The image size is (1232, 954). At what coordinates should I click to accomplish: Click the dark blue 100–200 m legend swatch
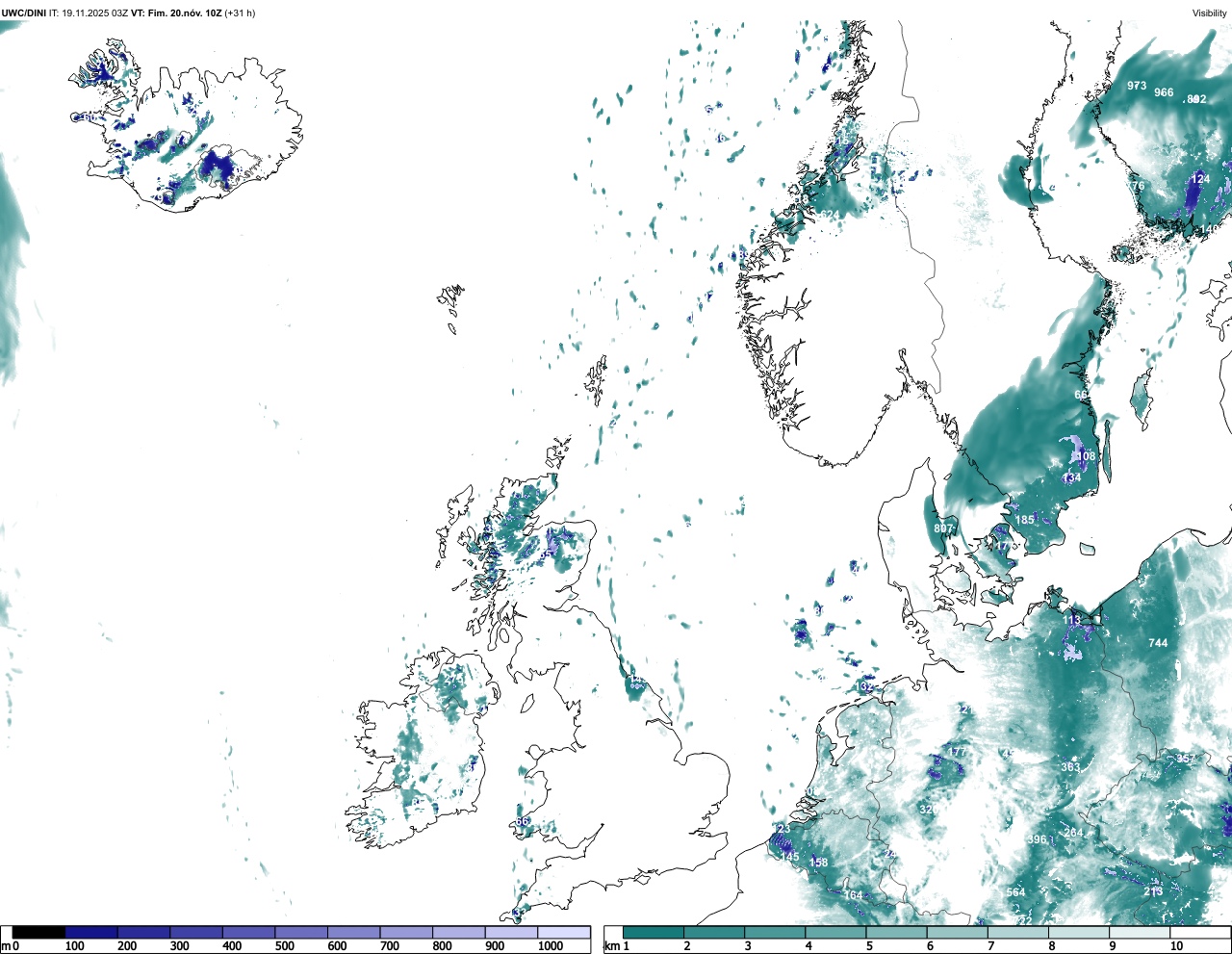click(91, 932)
